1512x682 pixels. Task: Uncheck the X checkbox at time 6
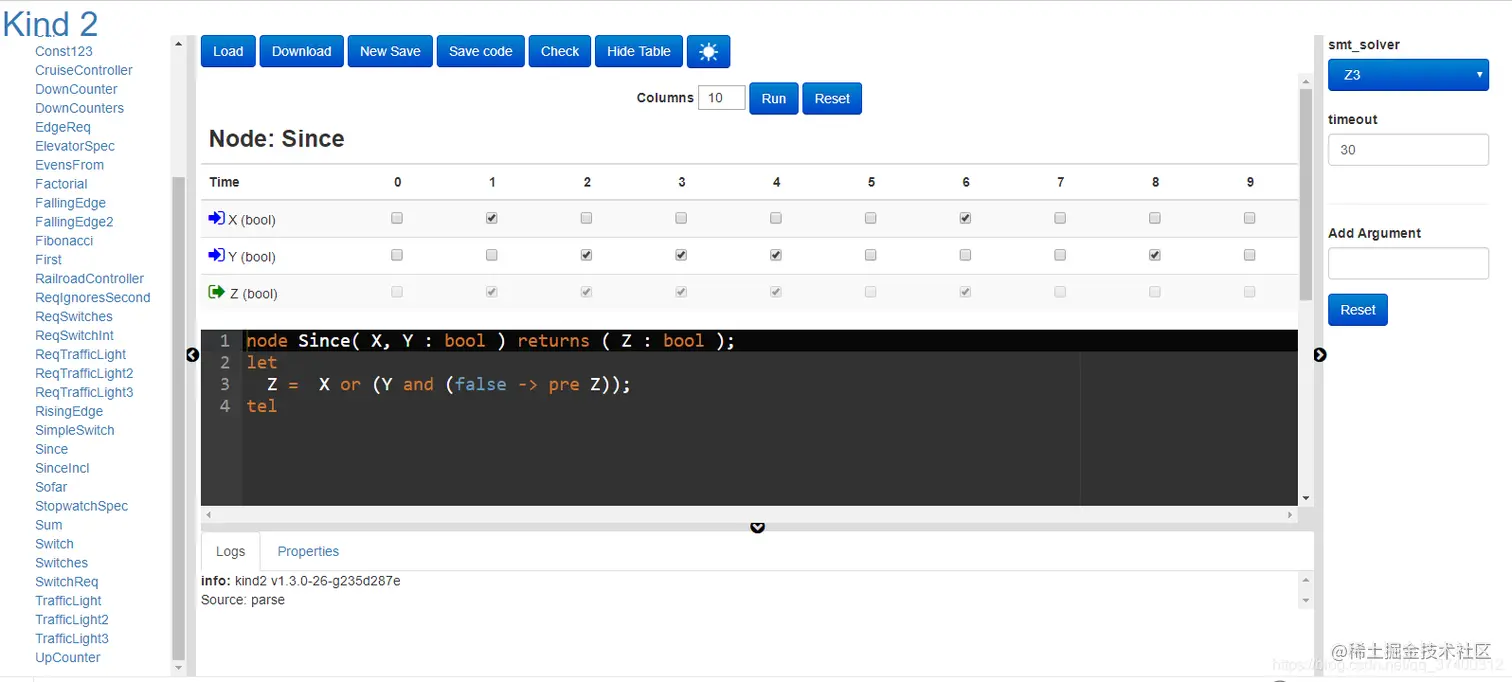click(965, 218)
